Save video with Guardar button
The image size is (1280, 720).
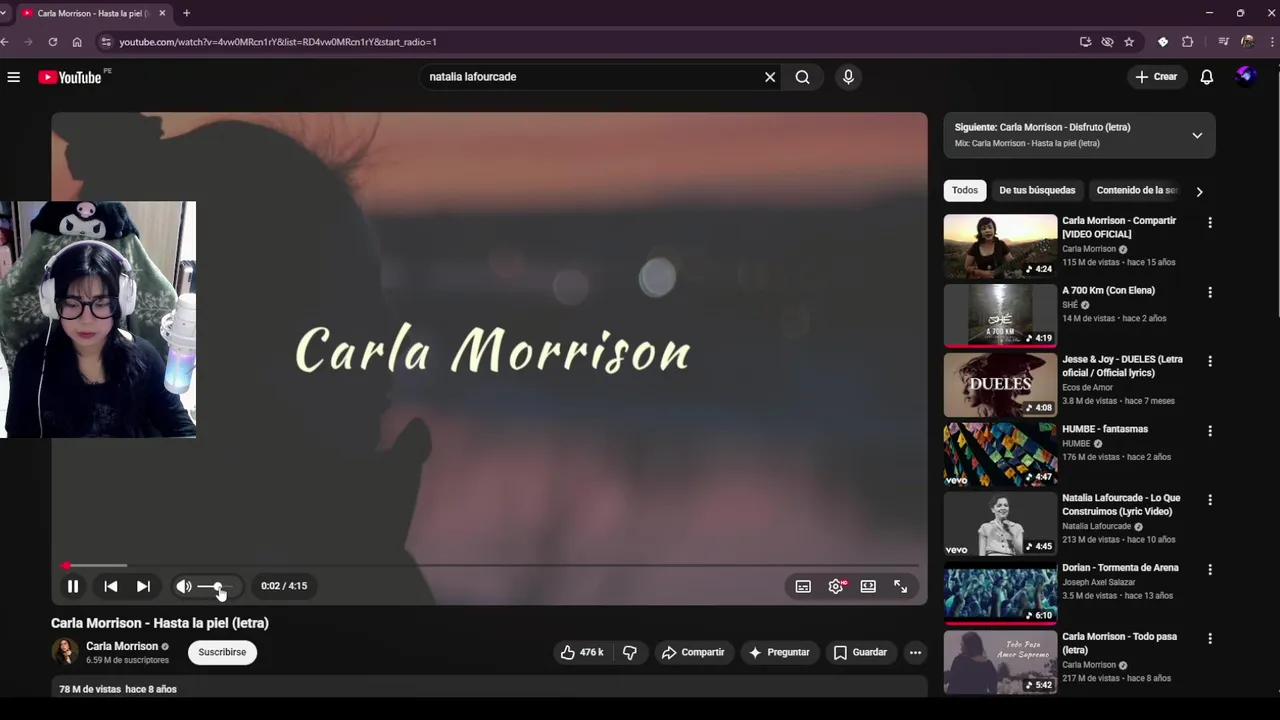pyautogui.click(x=860, y=652)
